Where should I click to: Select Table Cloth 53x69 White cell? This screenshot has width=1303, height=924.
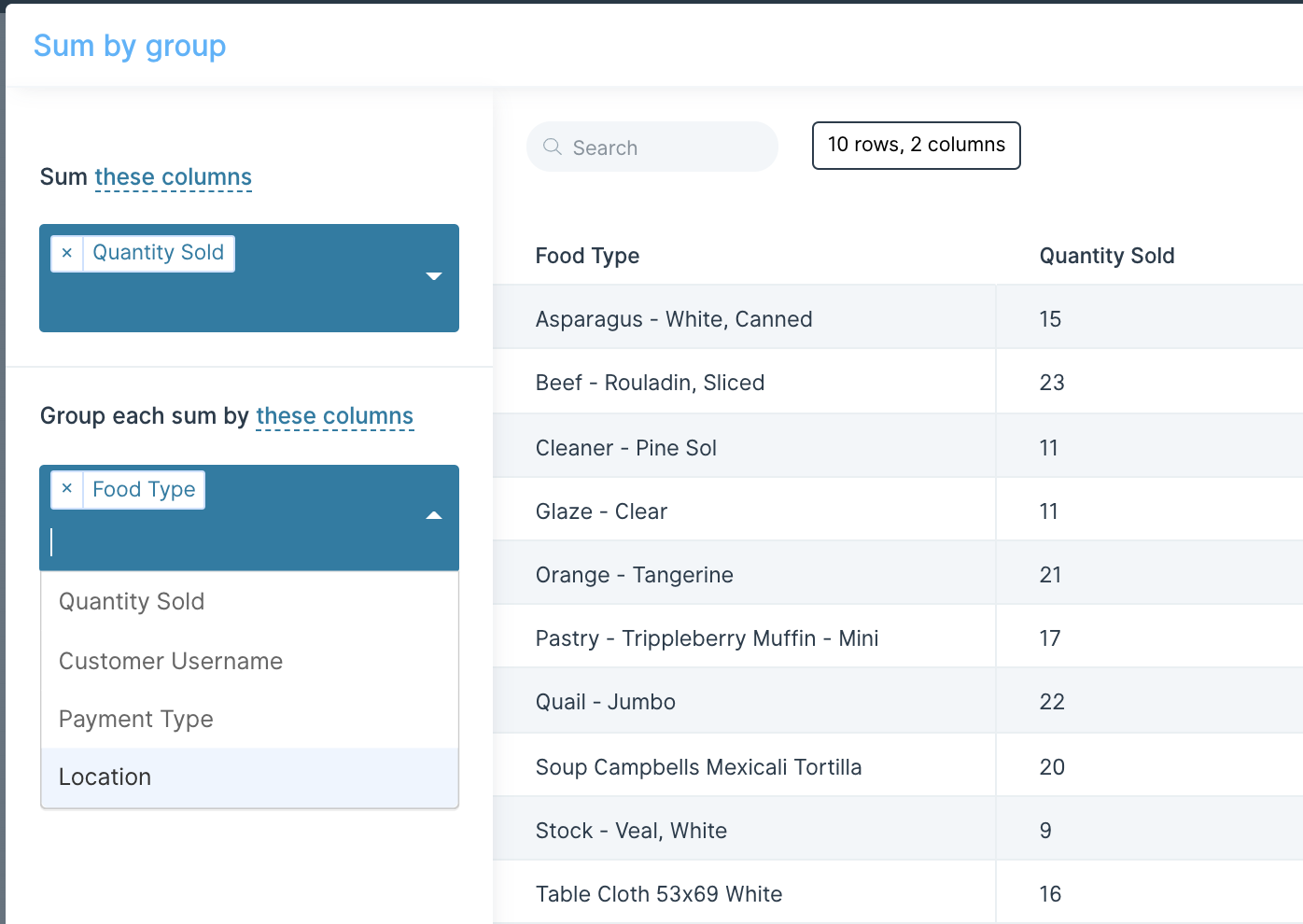(744, 893)
